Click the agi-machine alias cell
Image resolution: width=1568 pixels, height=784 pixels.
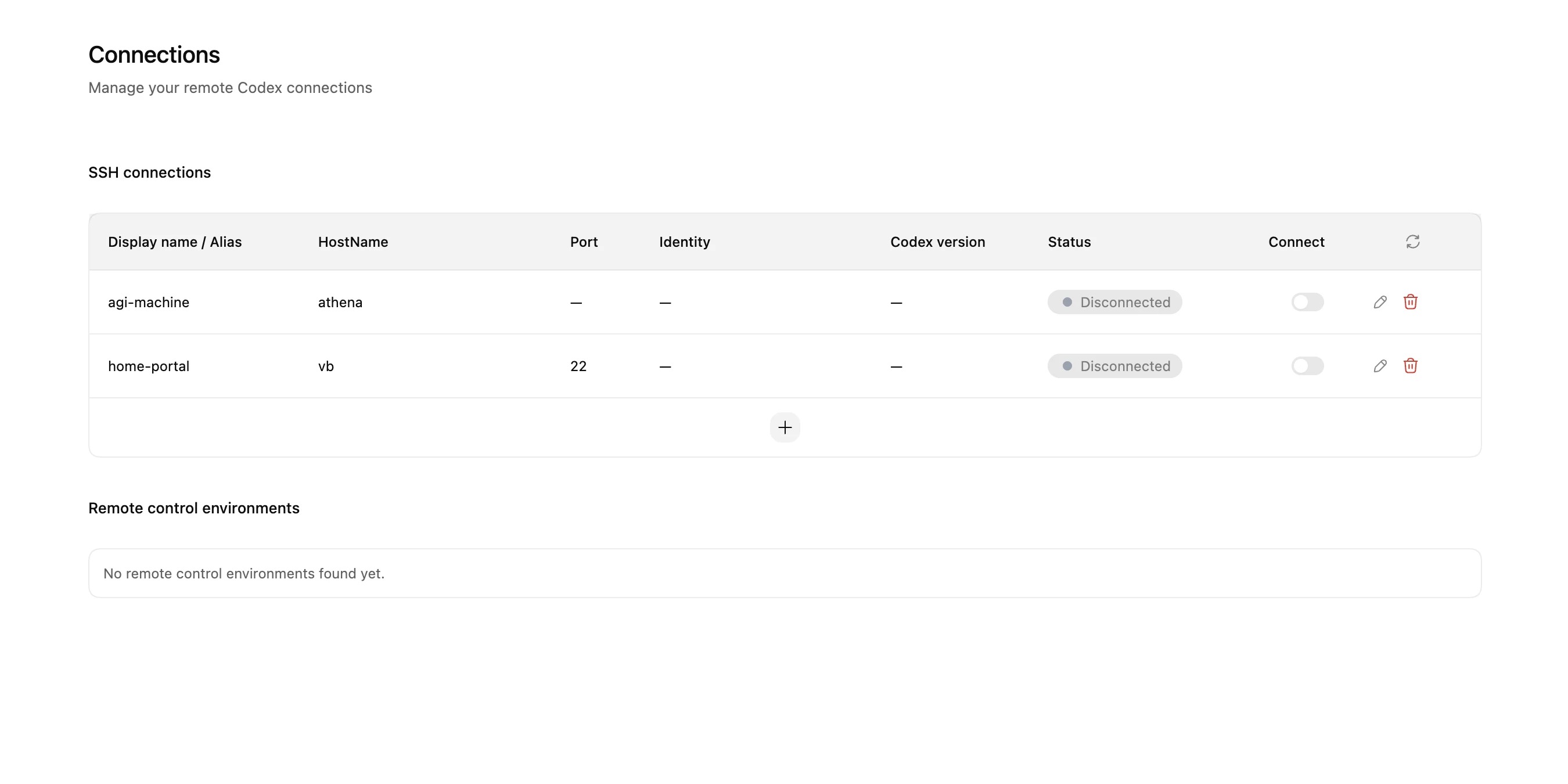point(149,303)
